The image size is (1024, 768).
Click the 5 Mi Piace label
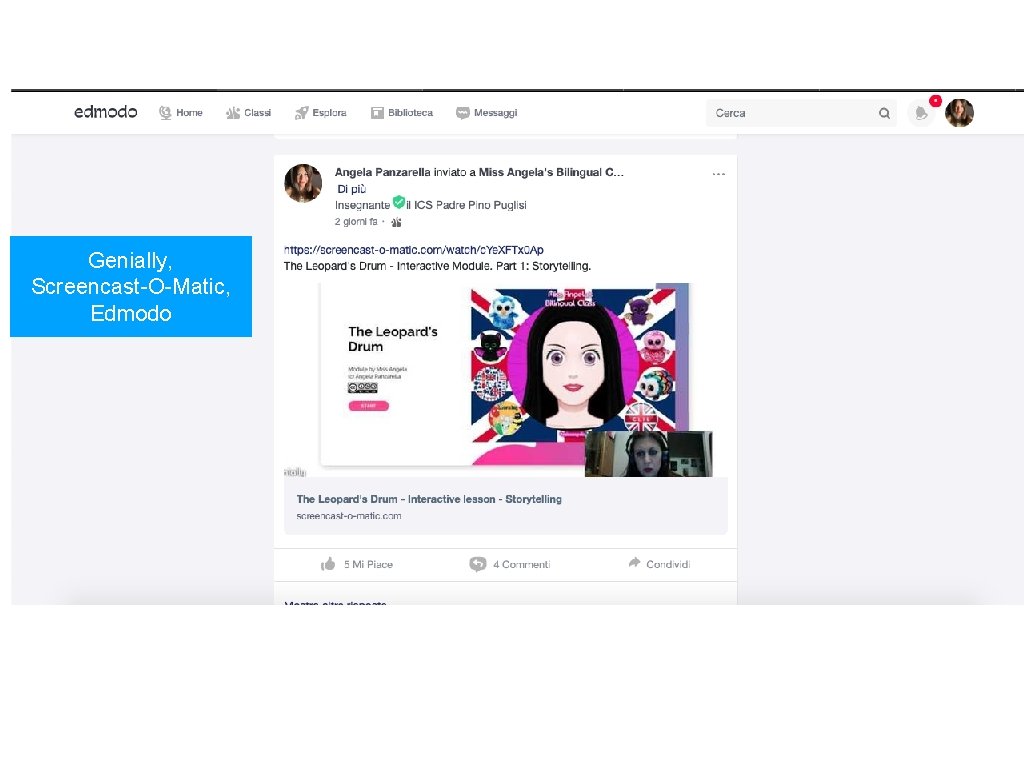coord(368,564)
